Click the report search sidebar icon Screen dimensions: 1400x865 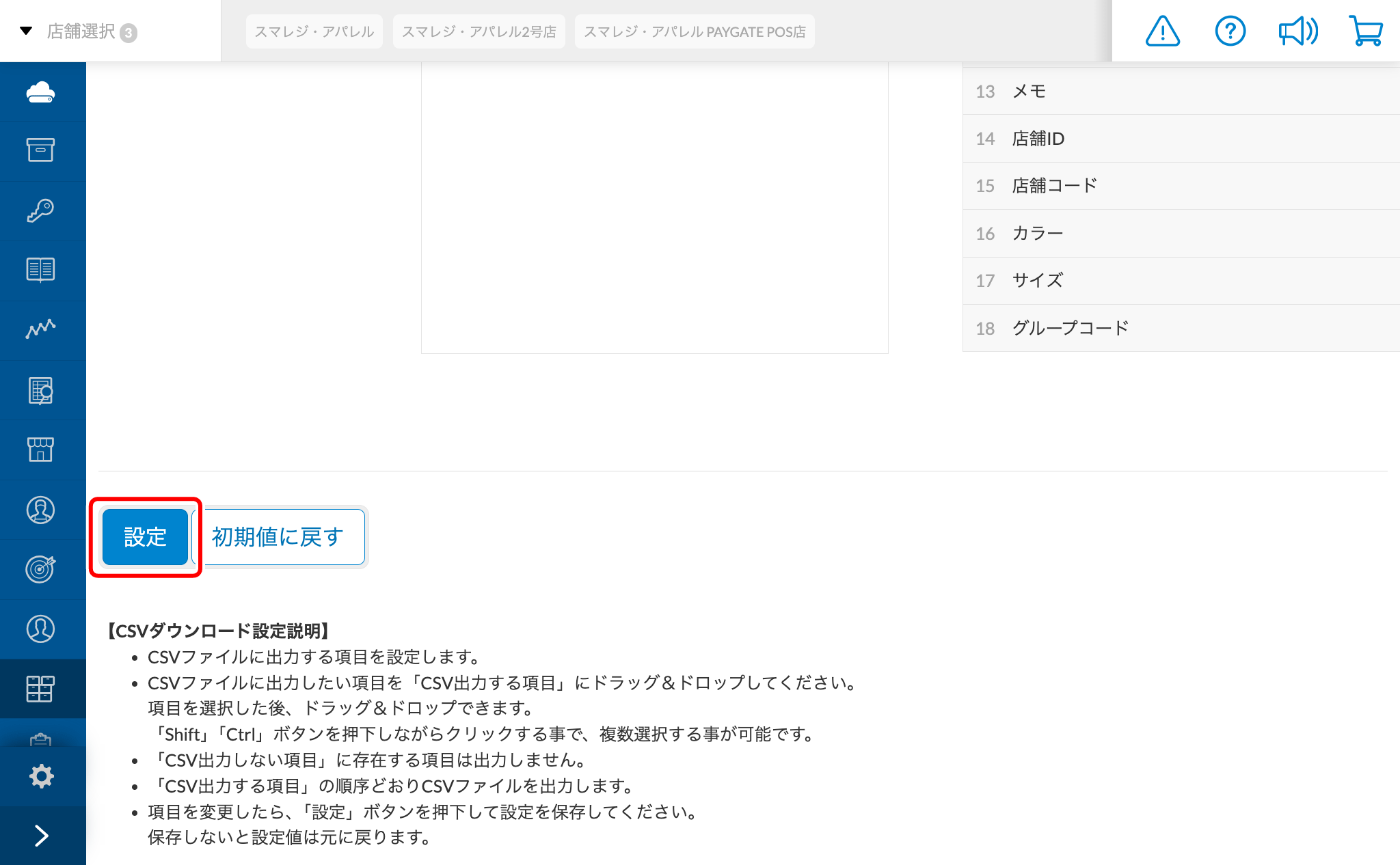(x=41, y=390)
